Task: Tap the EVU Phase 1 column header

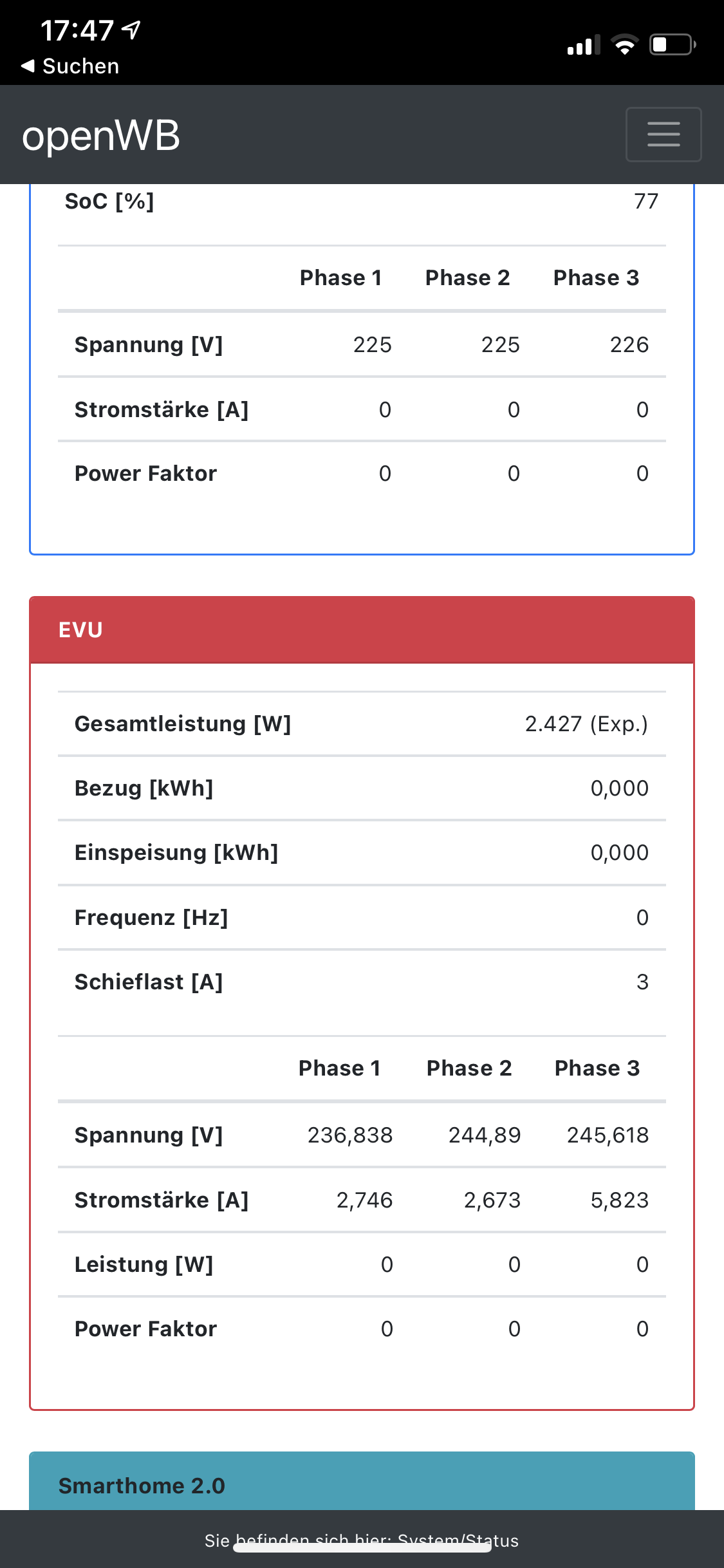Action: (339, 1069)
